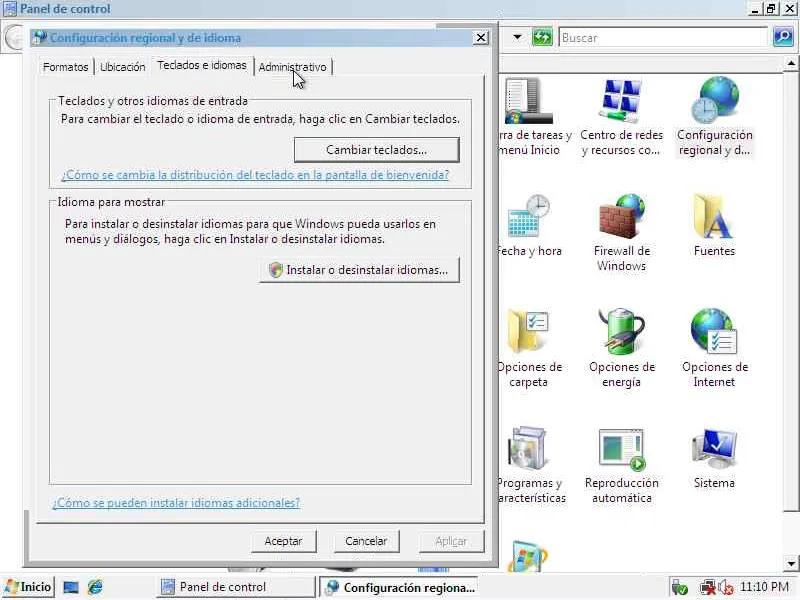The image size is (800, 600).
Task: Switch to the Administrativo tab
Action: 292,67
